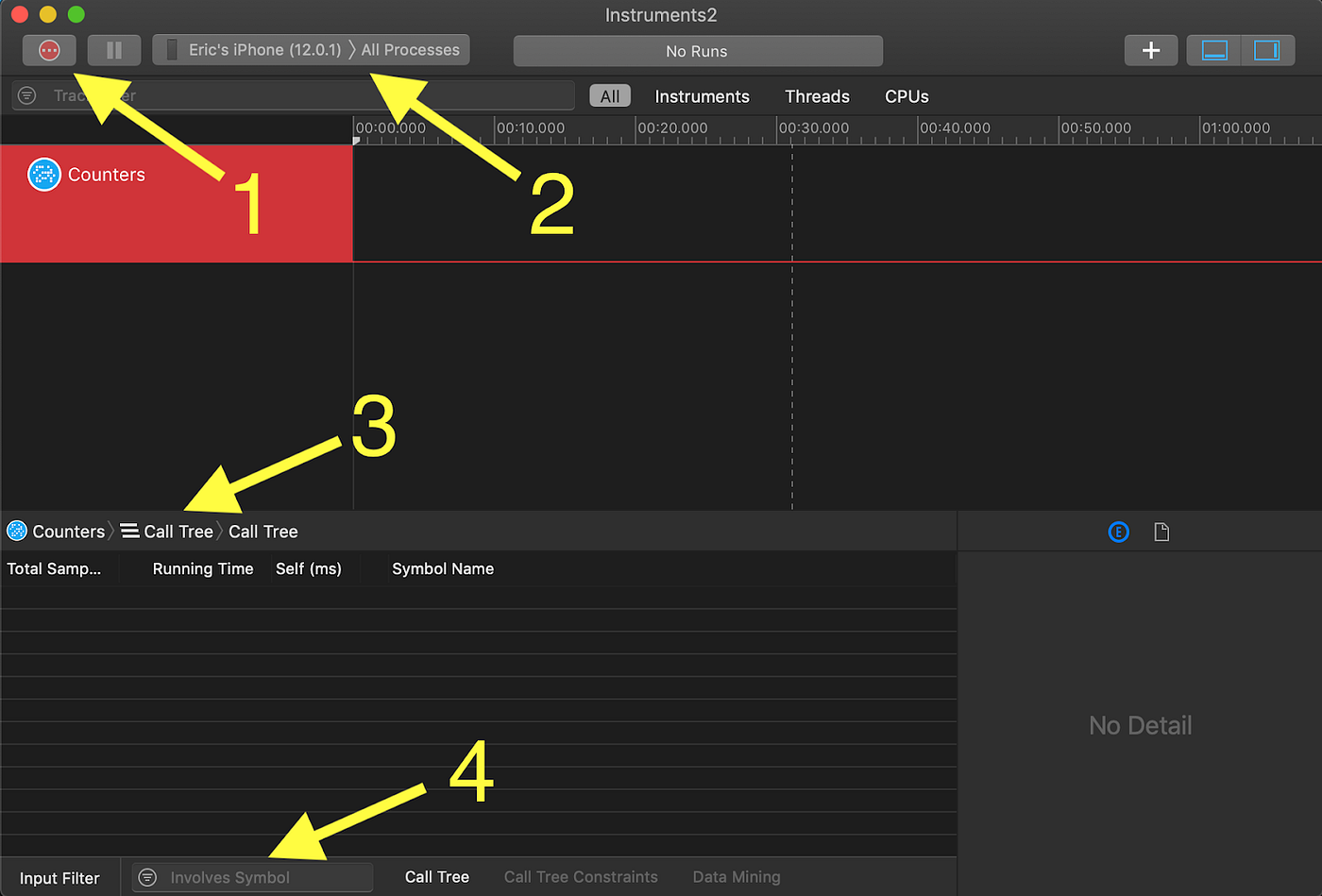Click the filter options icon in the Track Filter field
Image resolution: width=1322 pixels, height=896 pixels.
[25, 94]
